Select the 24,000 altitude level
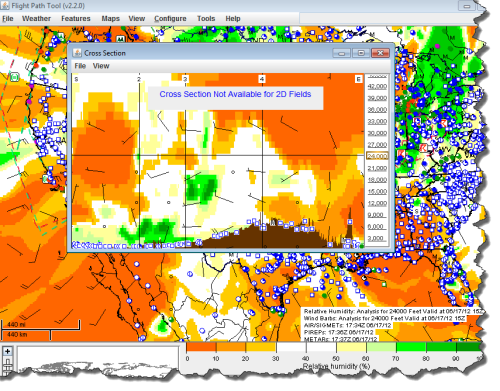 377,156
